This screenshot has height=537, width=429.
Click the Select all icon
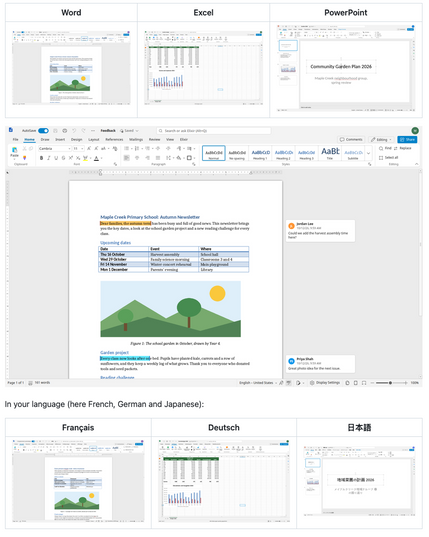[x=381, y=158]
